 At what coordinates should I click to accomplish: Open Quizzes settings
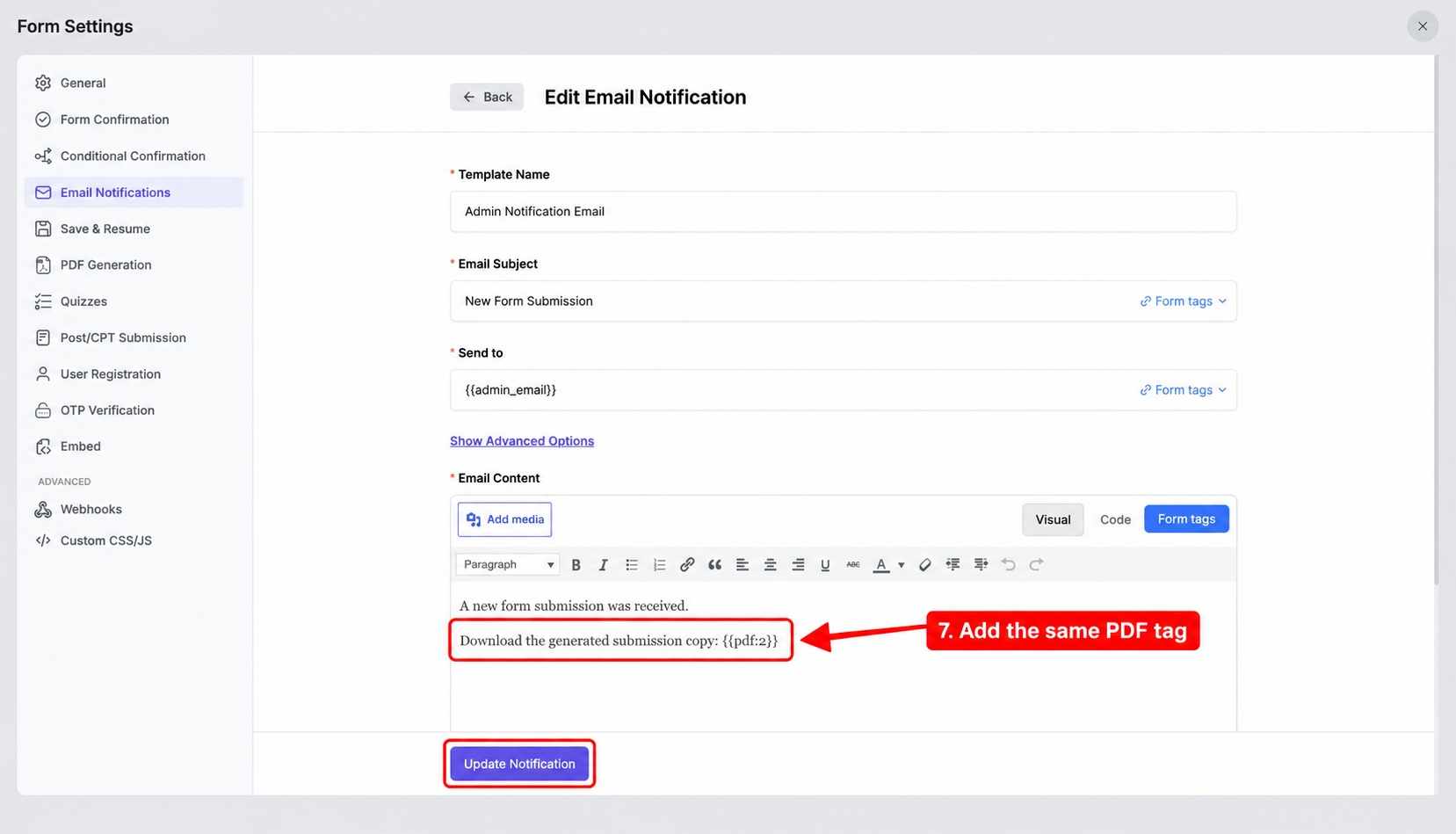tap(134, 301)
